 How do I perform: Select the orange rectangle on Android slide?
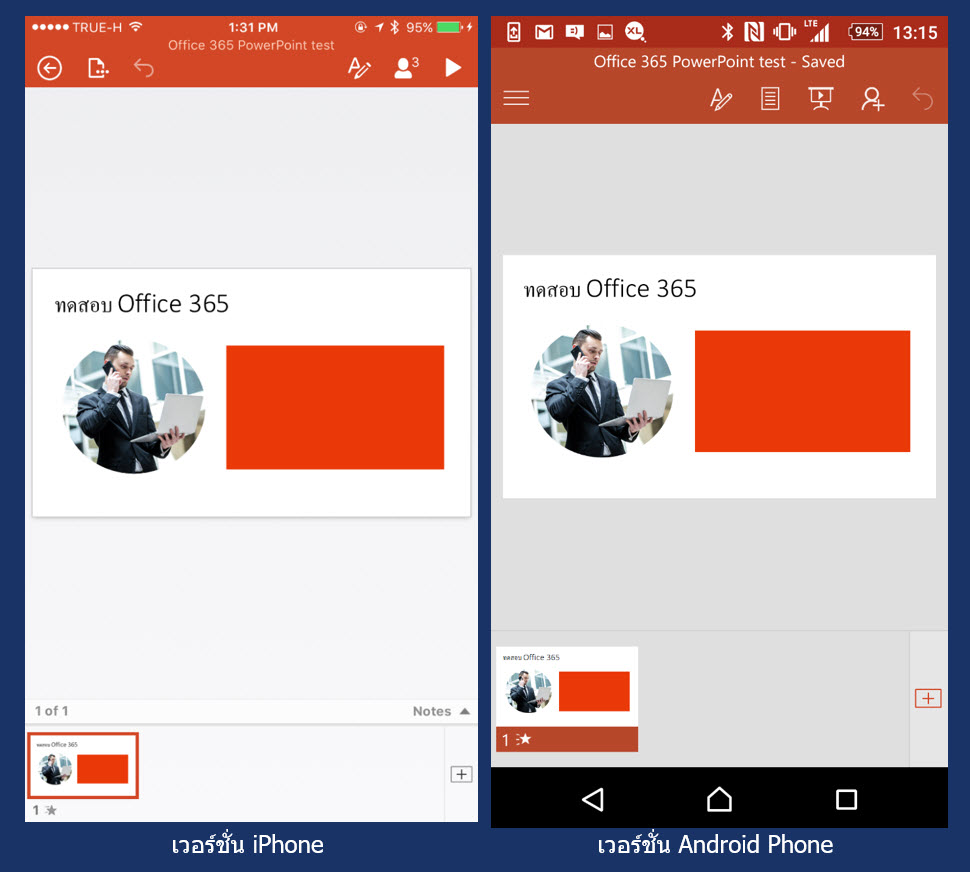coord(802,391)
